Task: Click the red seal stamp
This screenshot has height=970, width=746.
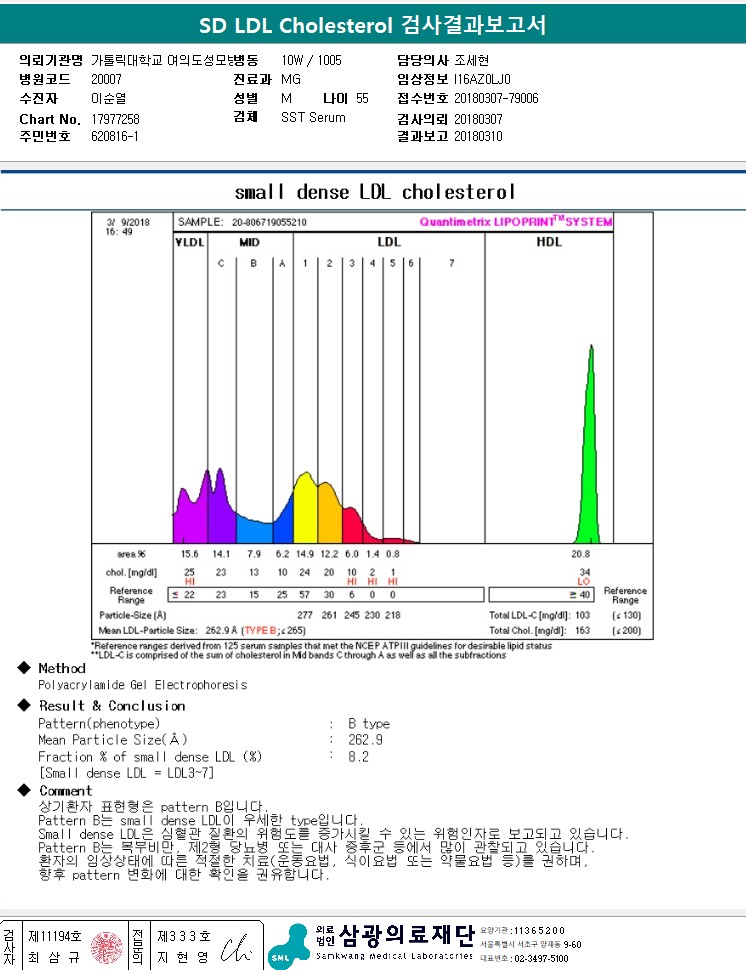Action: pos(106,948)
